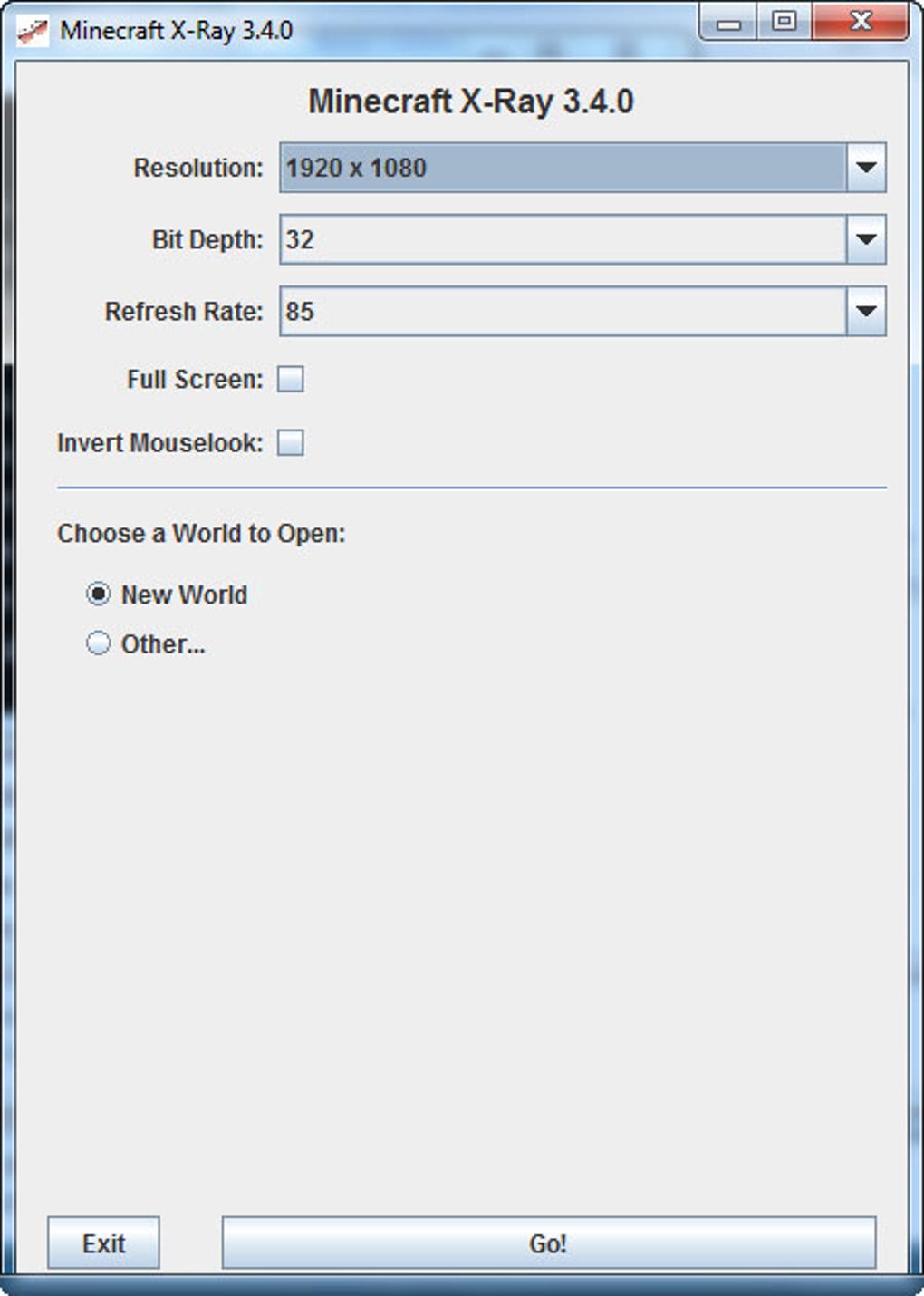Click the Refresh Rate field showing 85

pyautogui.click(x=582, y=311)
